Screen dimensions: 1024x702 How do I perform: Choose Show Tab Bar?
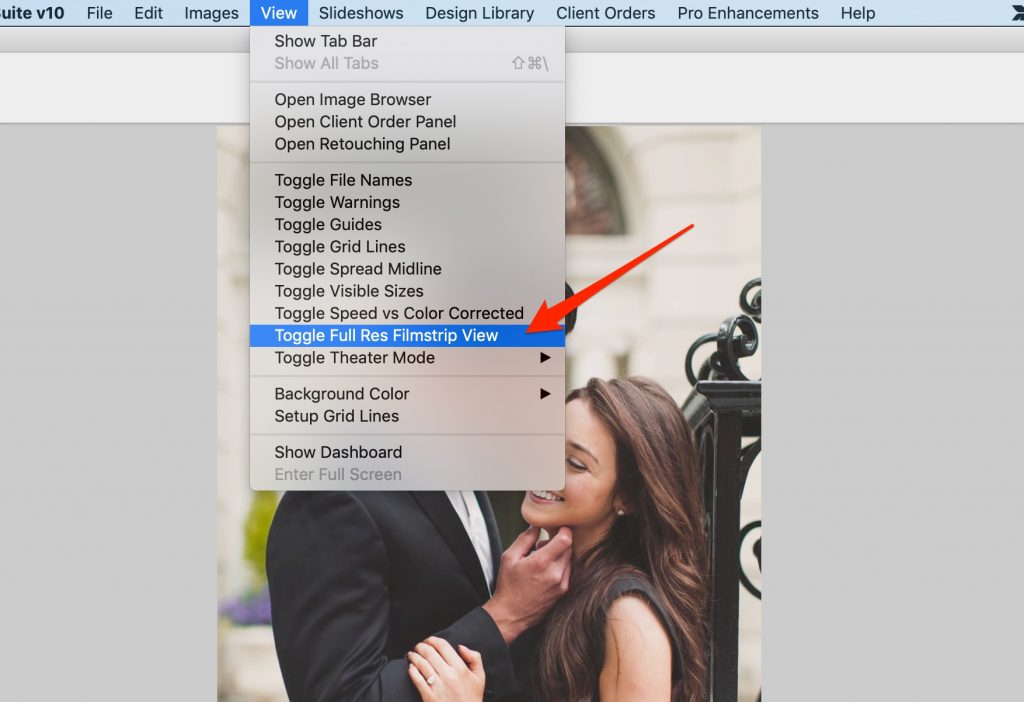click(408, 41)
